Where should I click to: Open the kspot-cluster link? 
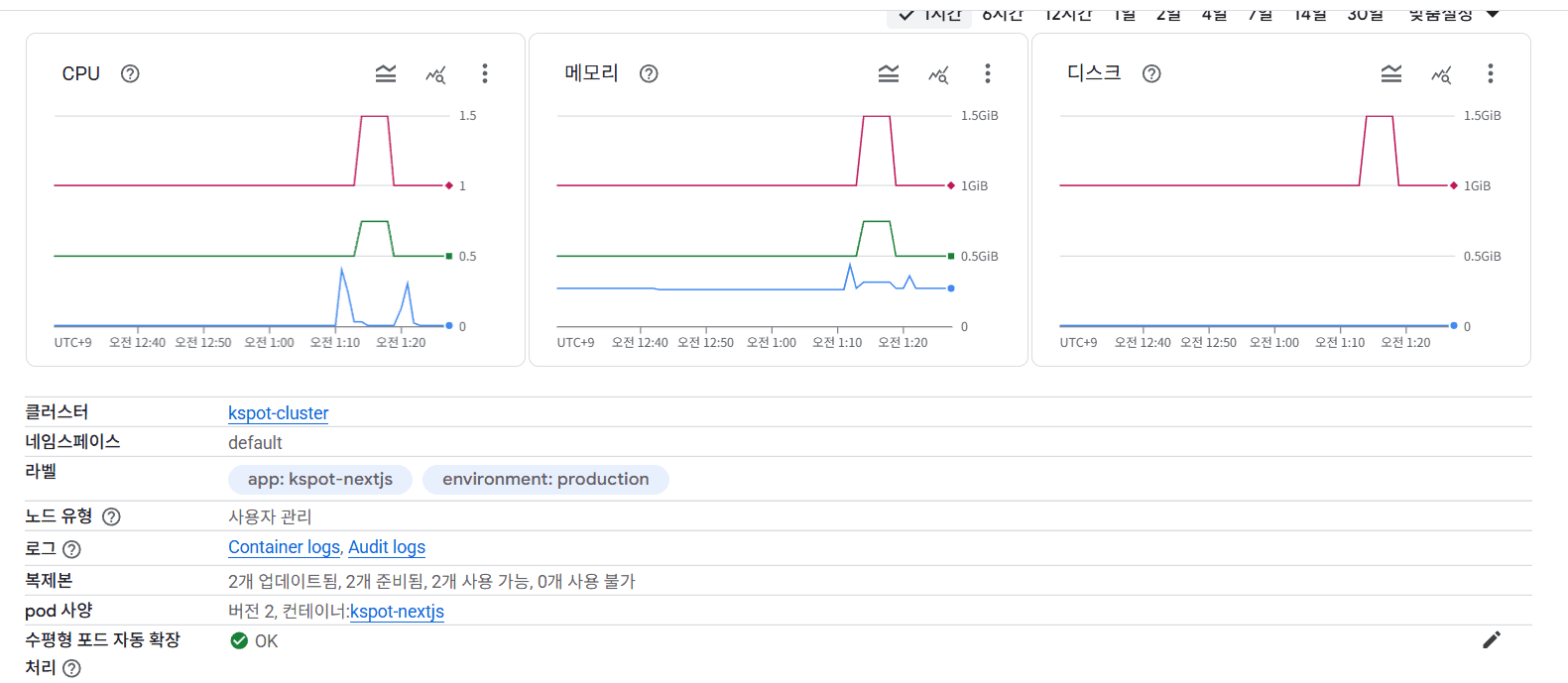pyautogui.click(x=278, y=413)
